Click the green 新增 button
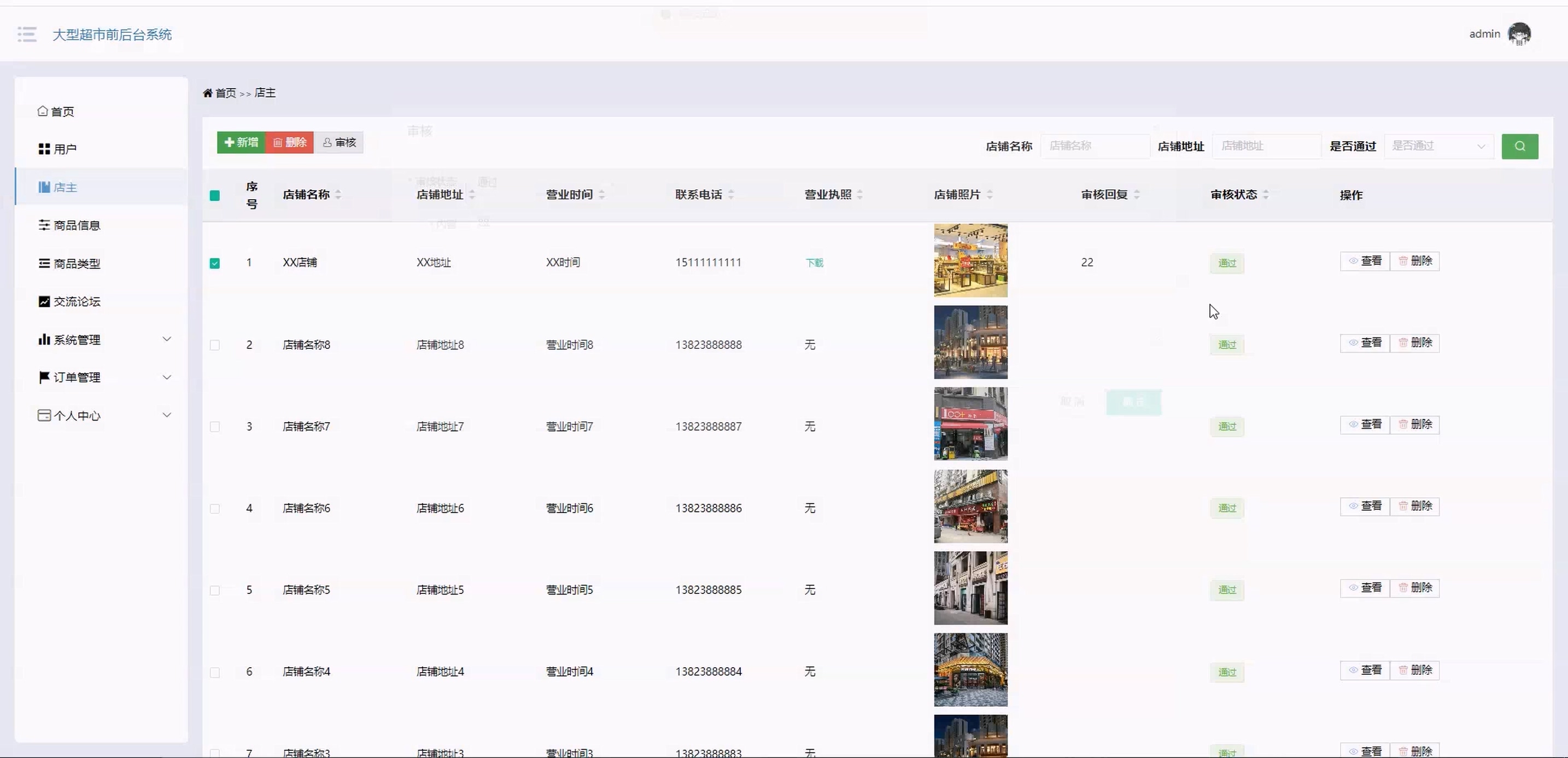 click(x=241, y=143)
